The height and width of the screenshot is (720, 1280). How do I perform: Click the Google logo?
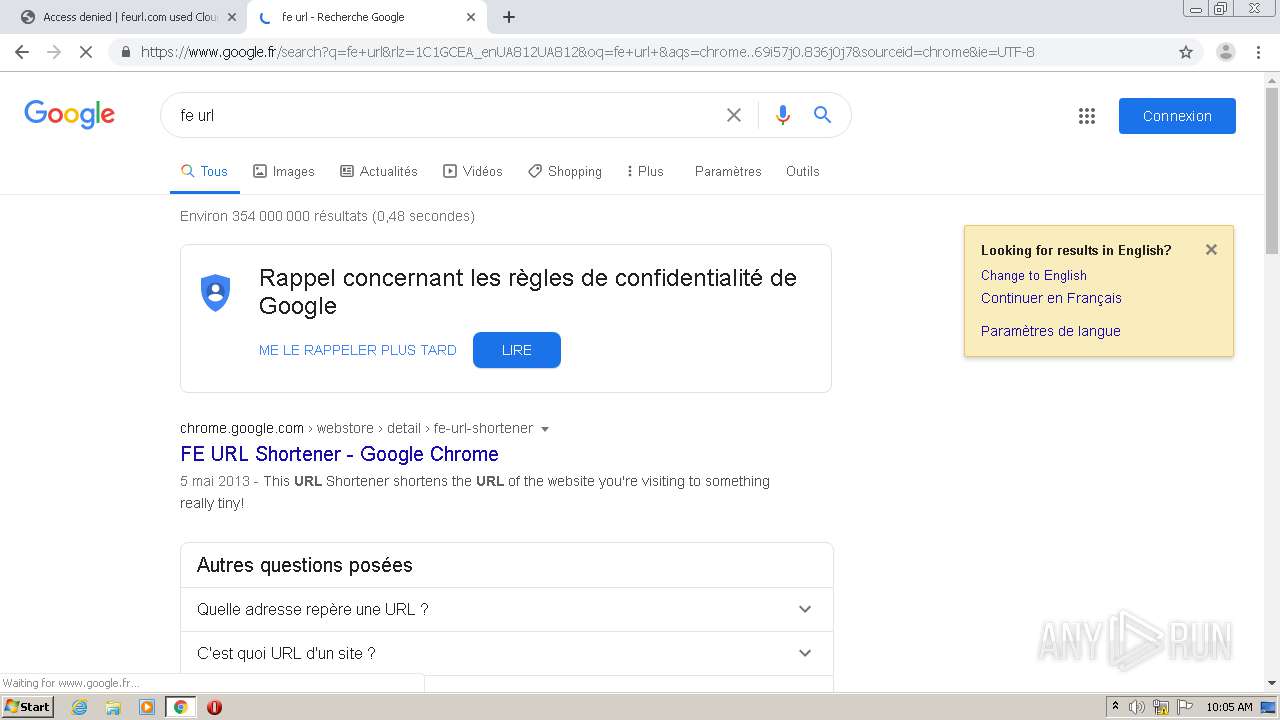(70, 115)
